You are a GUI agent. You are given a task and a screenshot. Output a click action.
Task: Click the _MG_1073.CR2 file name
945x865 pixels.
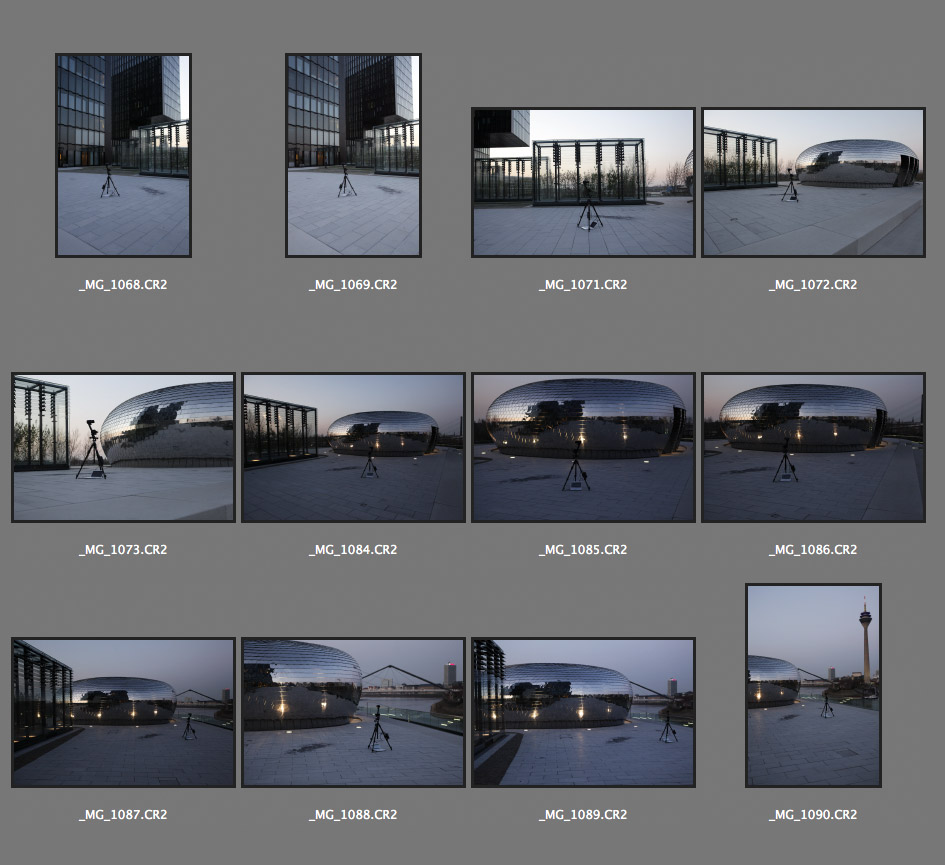tap(123, 550)
